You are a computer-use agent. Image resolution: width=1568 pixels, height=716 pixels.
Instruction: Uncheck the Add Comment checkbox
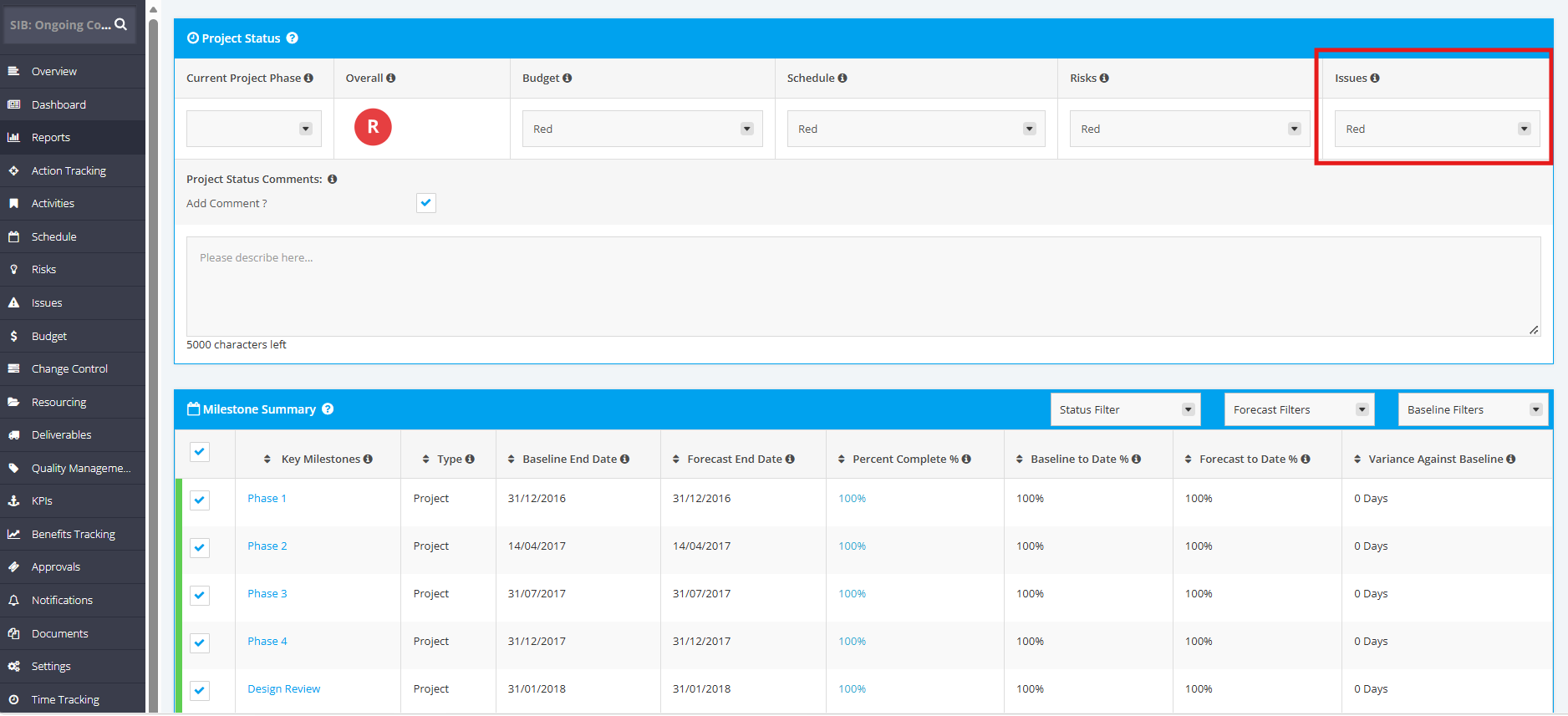tap(426, 203)
